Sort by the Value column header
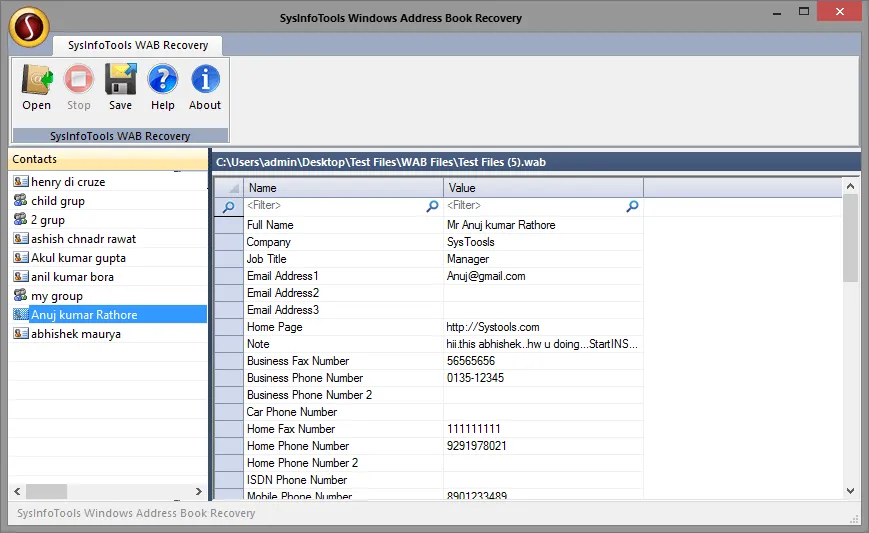Image resolution: width=869 pixels, height=533 pixels. 544,188
